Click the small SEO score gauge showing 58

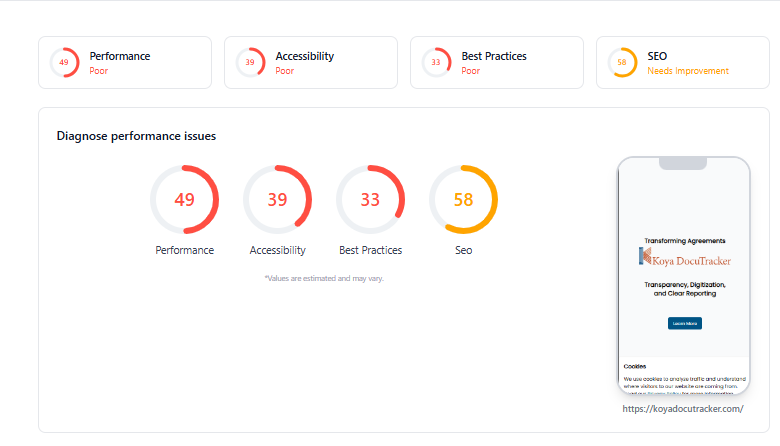pyautogui.click(x=622, y=62)
